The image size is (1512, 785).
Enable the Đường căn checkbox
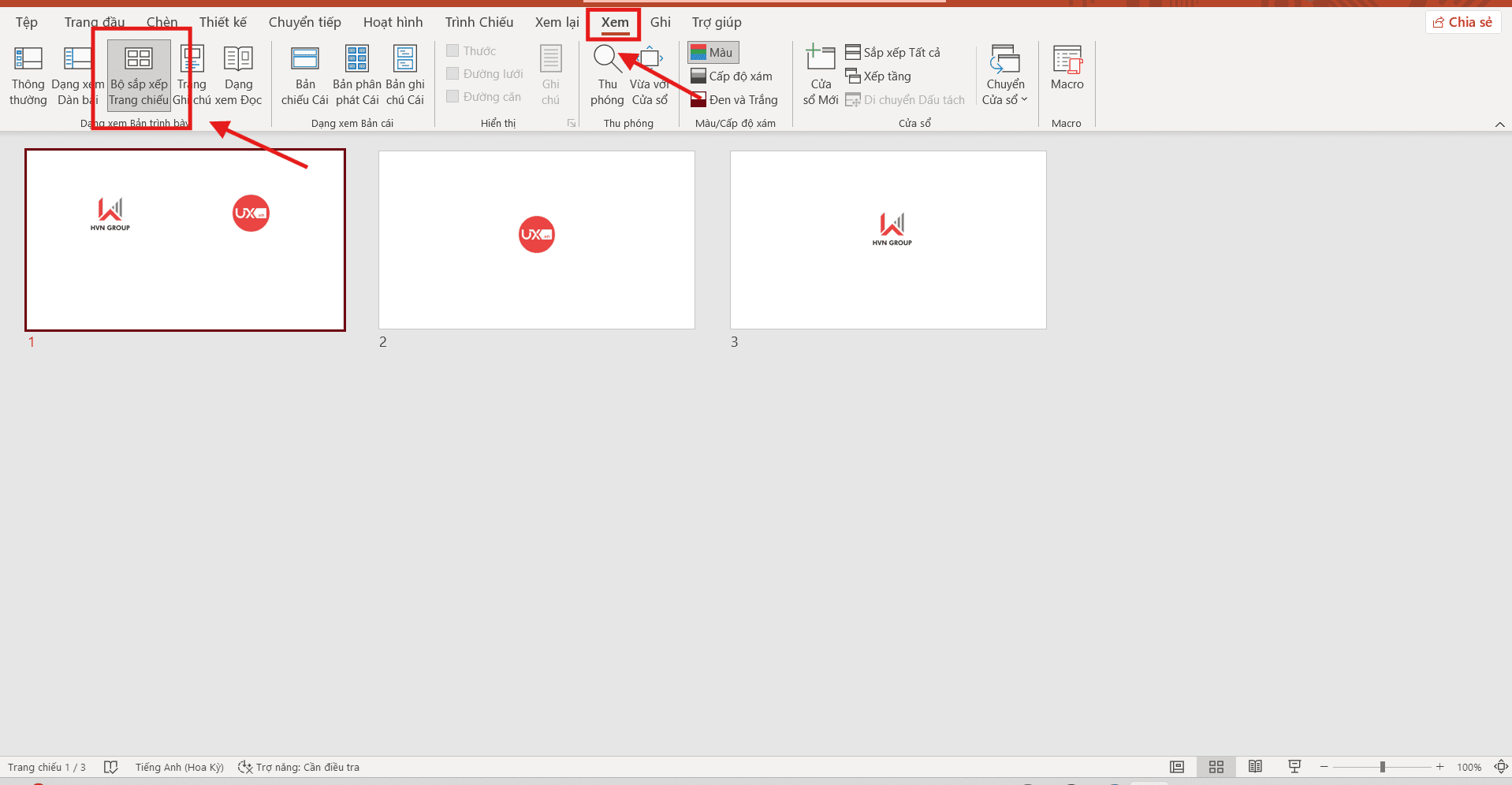452,96
